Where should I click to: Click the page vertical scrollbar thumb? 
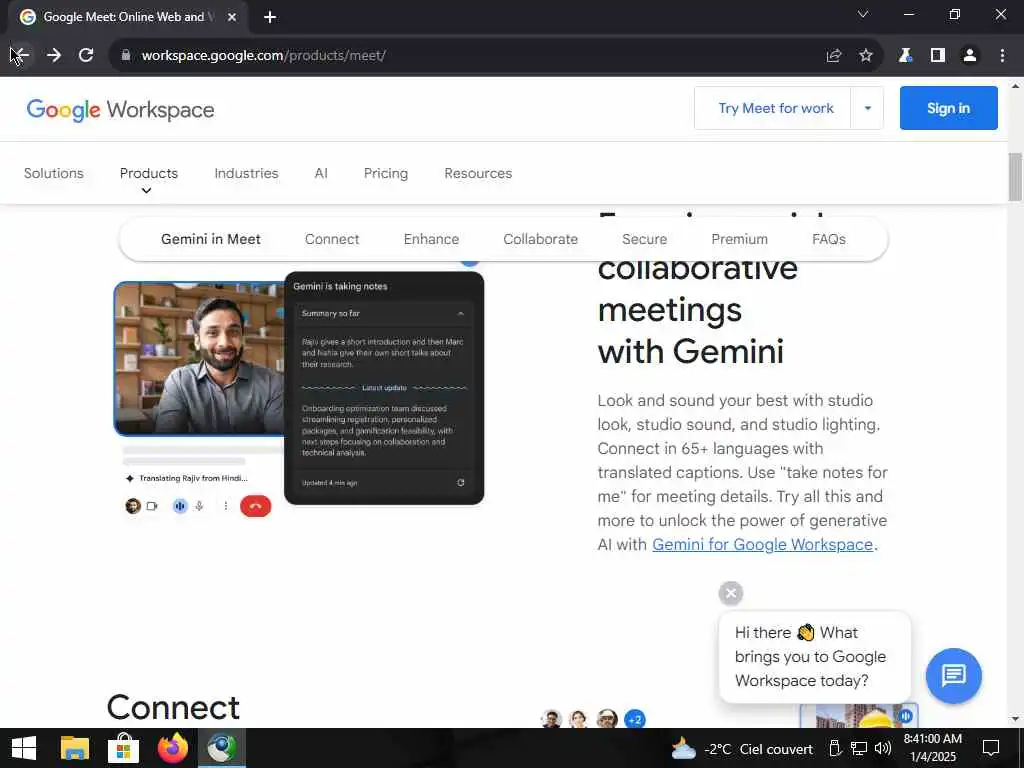coord(1015,177)
